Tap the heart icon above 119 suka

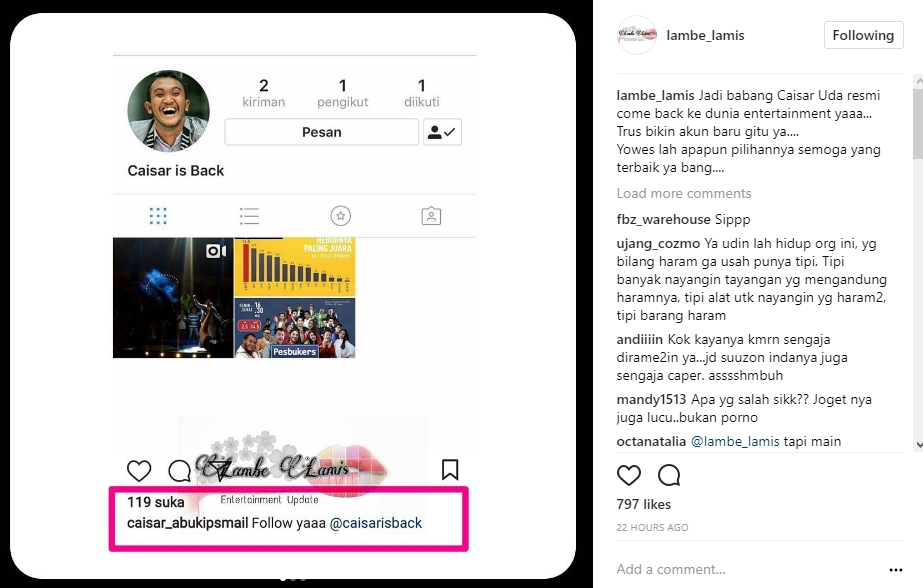139,471
